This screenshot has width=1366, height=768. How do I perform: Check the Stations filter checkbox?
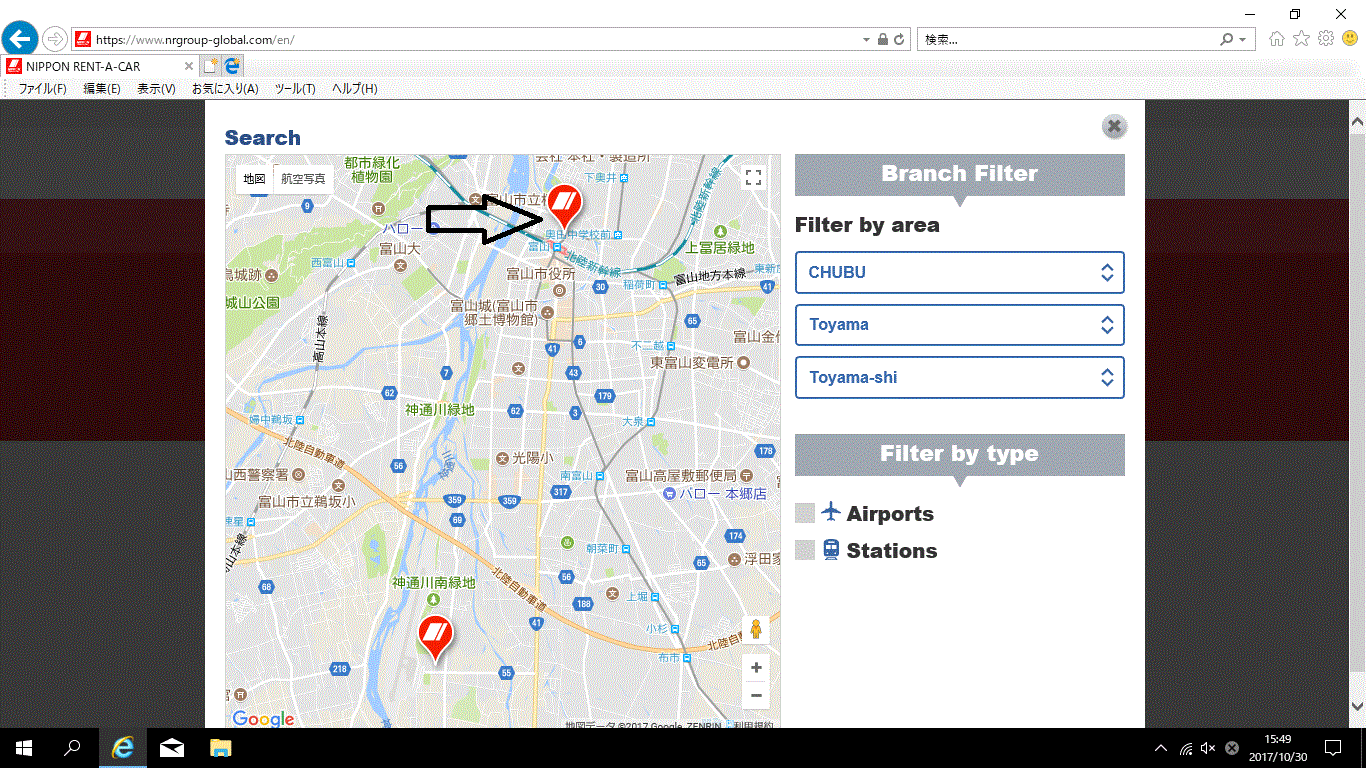click(805, 550)
